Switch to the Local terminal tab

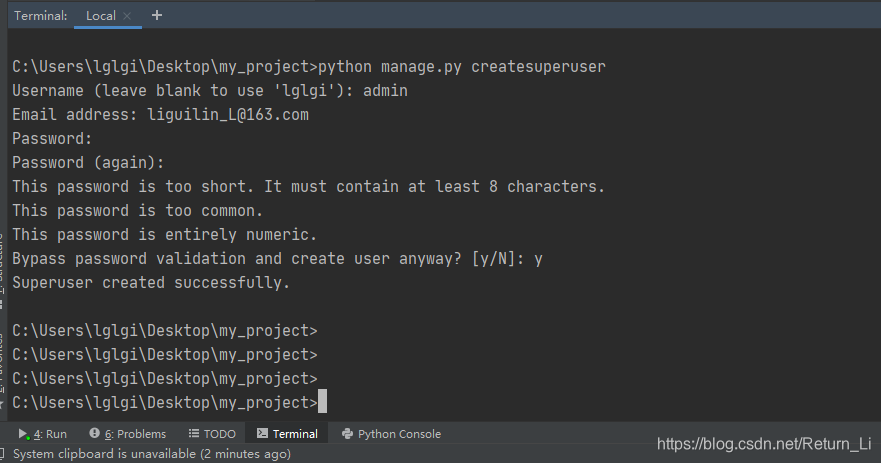point(100,16)
